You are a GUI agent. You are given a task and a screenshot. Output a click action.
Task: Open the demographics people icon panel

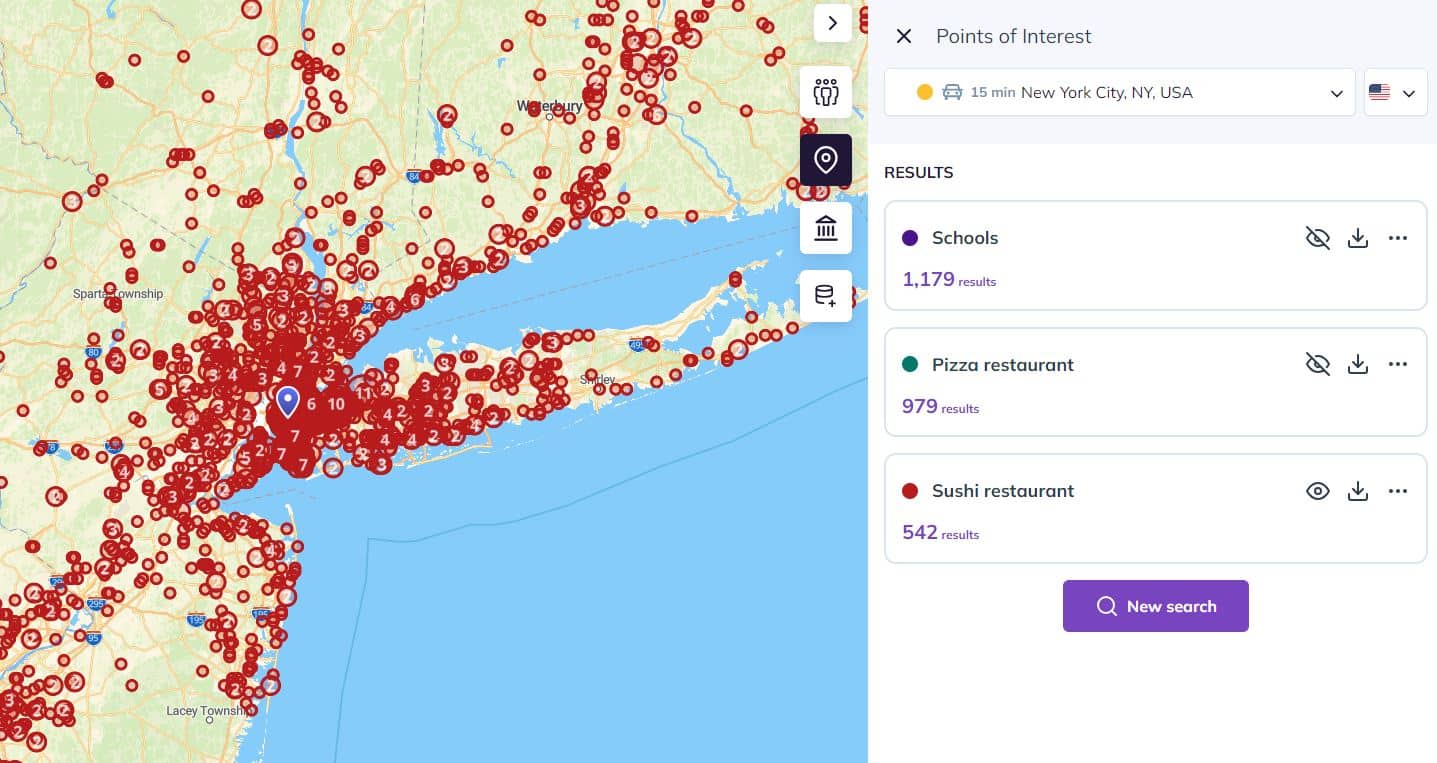coord(825,93)
